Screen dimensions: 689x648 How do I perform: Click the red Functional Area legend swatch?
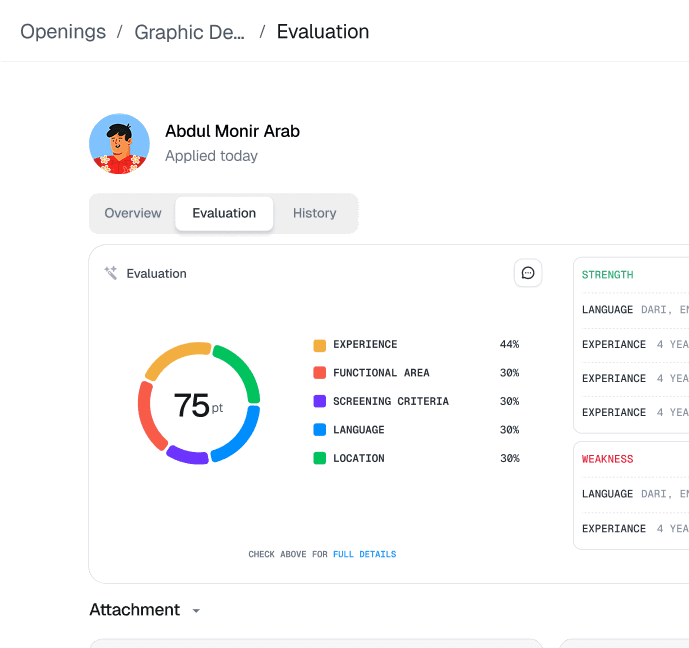(319, 373)
